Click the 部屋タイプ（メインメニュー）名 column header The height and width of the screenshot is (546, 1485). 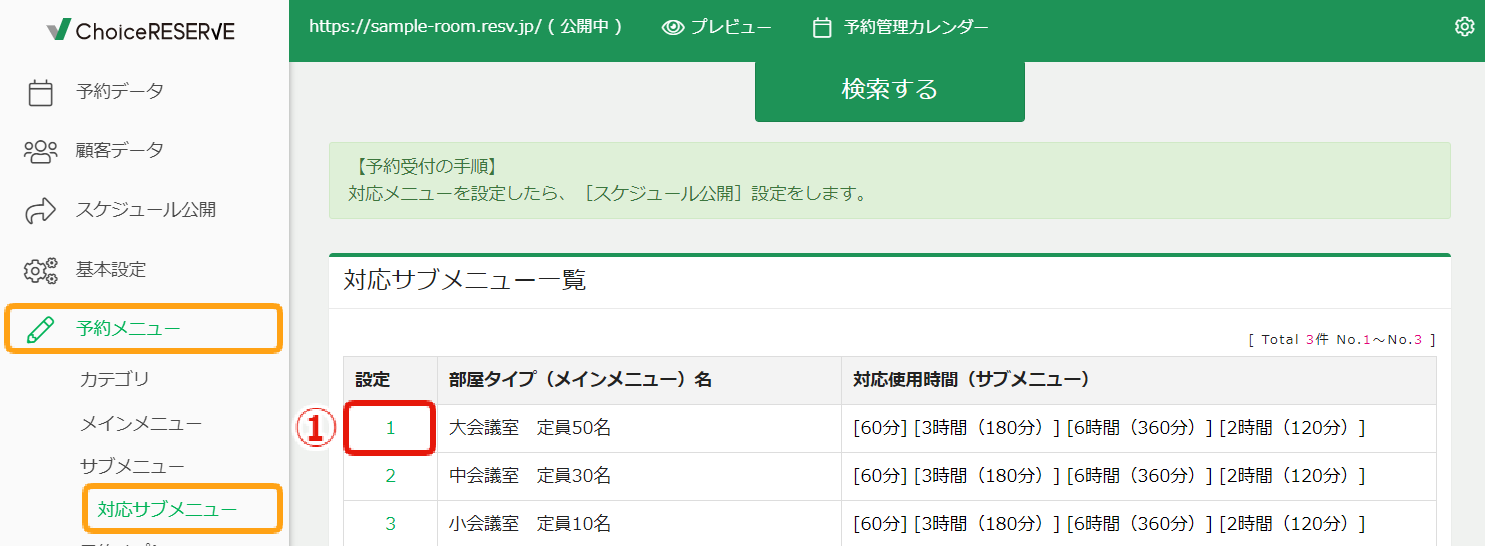pyautogui.click(x=639, y=380)
